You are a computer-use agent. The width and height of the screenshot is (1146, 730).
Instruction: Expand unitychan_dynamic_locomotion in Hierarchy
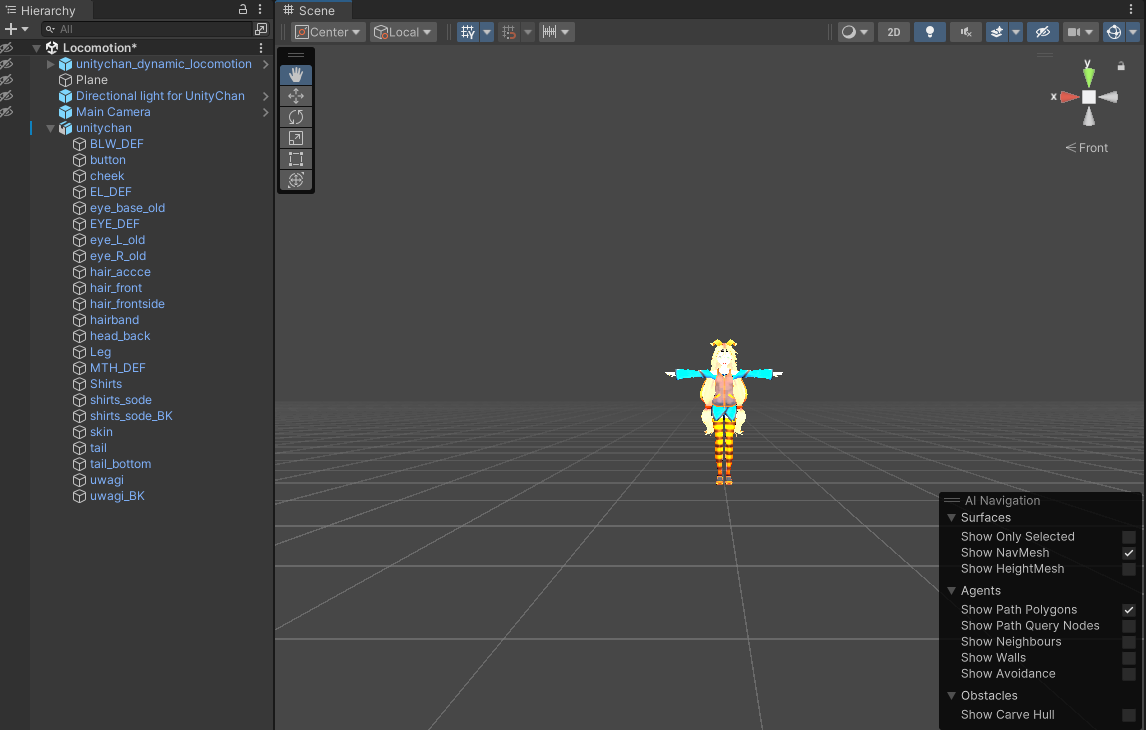coord(50,64)
